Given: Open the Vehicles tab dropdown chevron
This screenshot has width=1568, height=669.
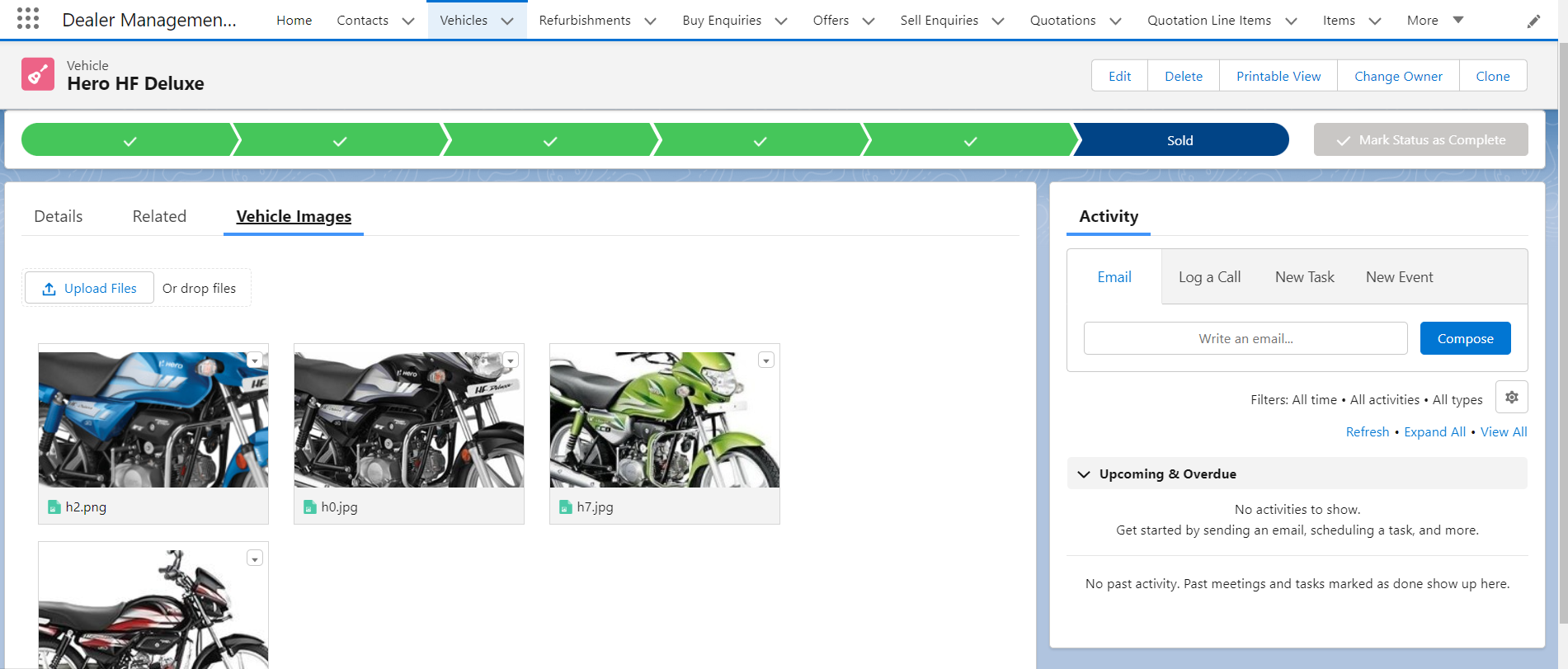Looking at the screenshot, I should 508,21.
